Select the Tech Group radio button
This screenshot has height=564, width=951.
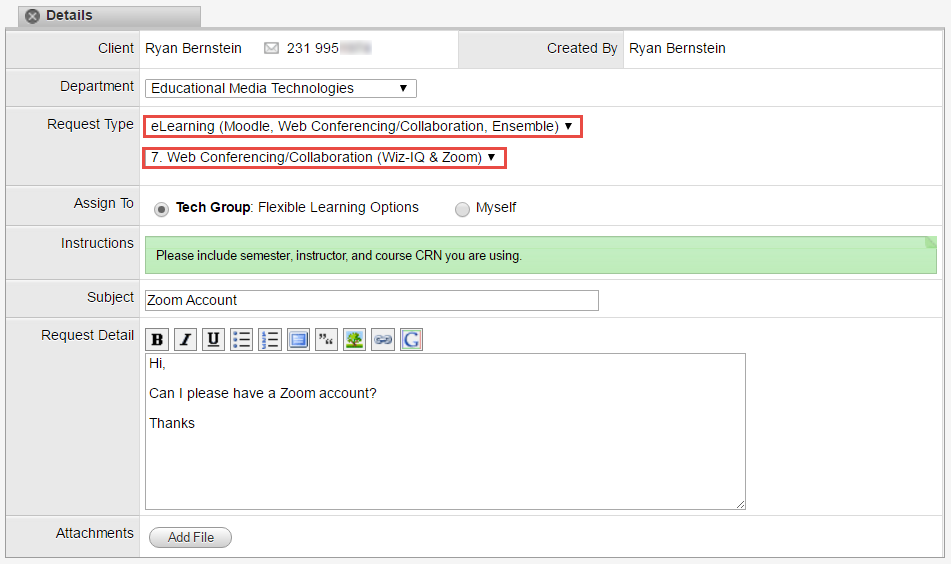(x=161, y=209)
